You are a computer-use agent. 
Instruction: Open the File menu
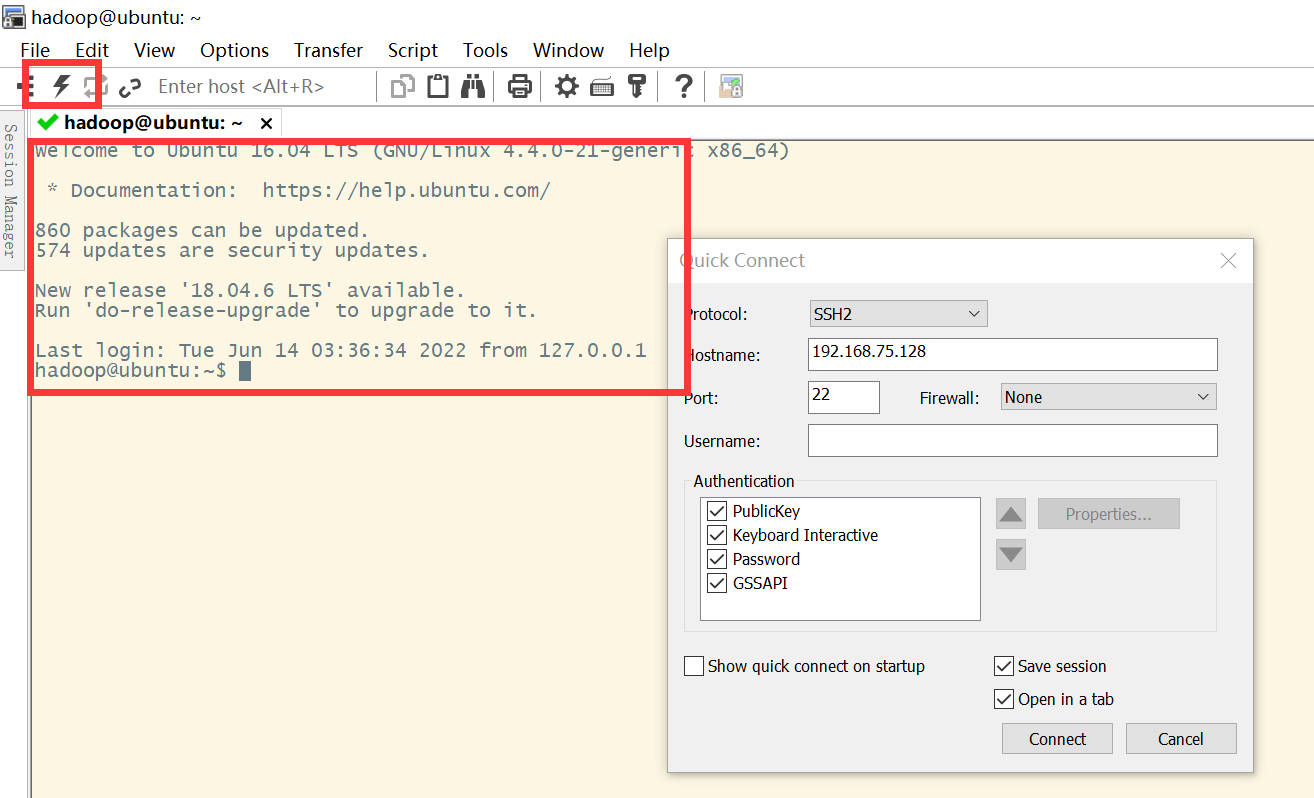pyautogui.click(x=35, y=50)
